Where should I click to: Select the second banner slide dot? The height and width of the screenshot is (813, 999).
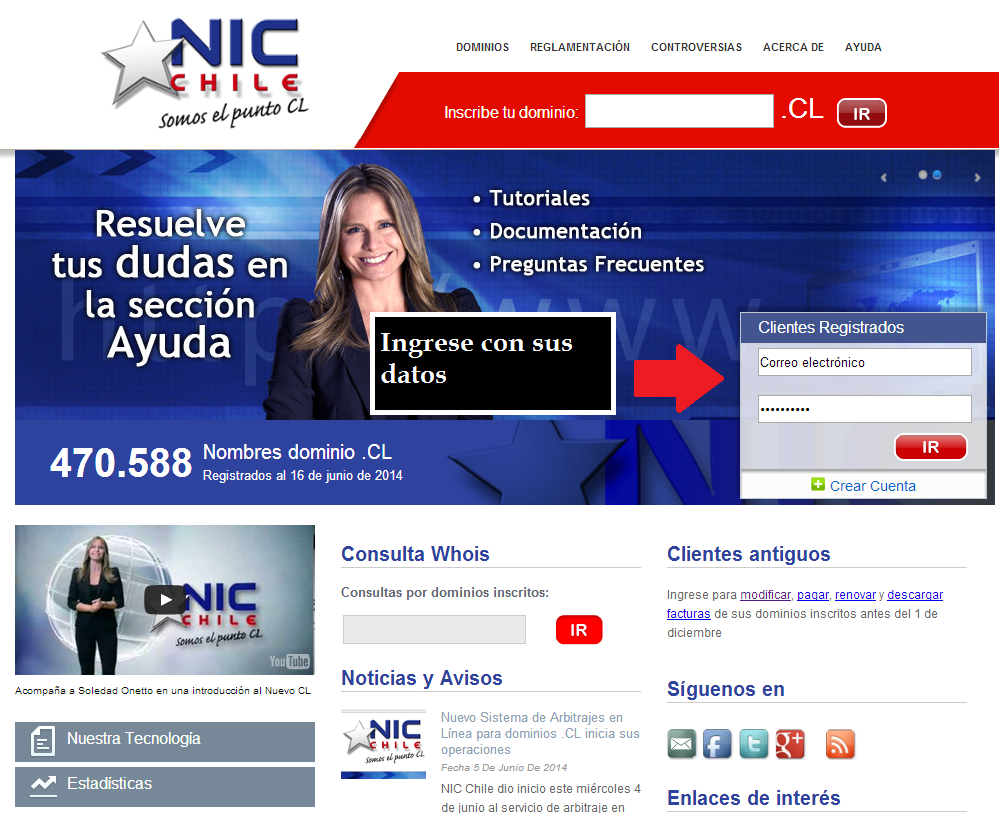937,175
